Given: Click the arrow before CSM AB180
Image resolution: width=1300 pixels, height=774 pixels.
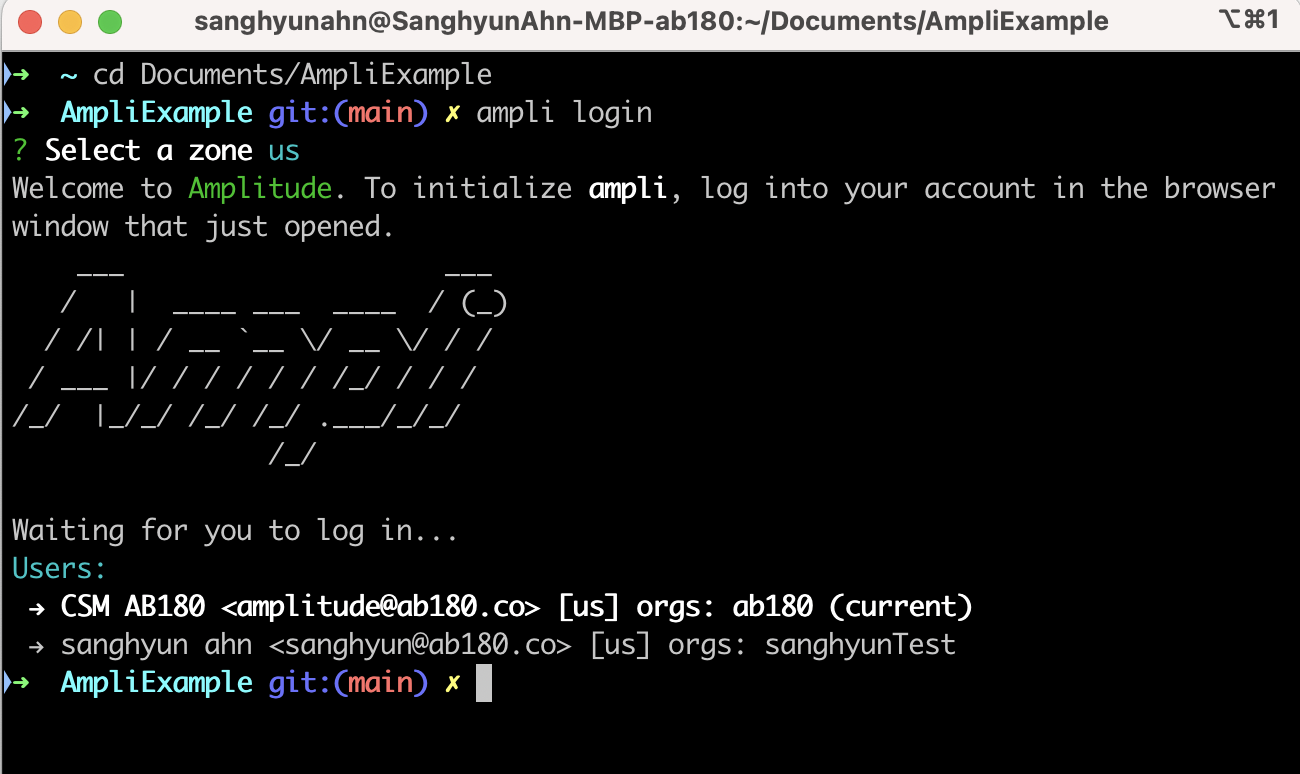Looking at the screenshot, I should point(37,608).
